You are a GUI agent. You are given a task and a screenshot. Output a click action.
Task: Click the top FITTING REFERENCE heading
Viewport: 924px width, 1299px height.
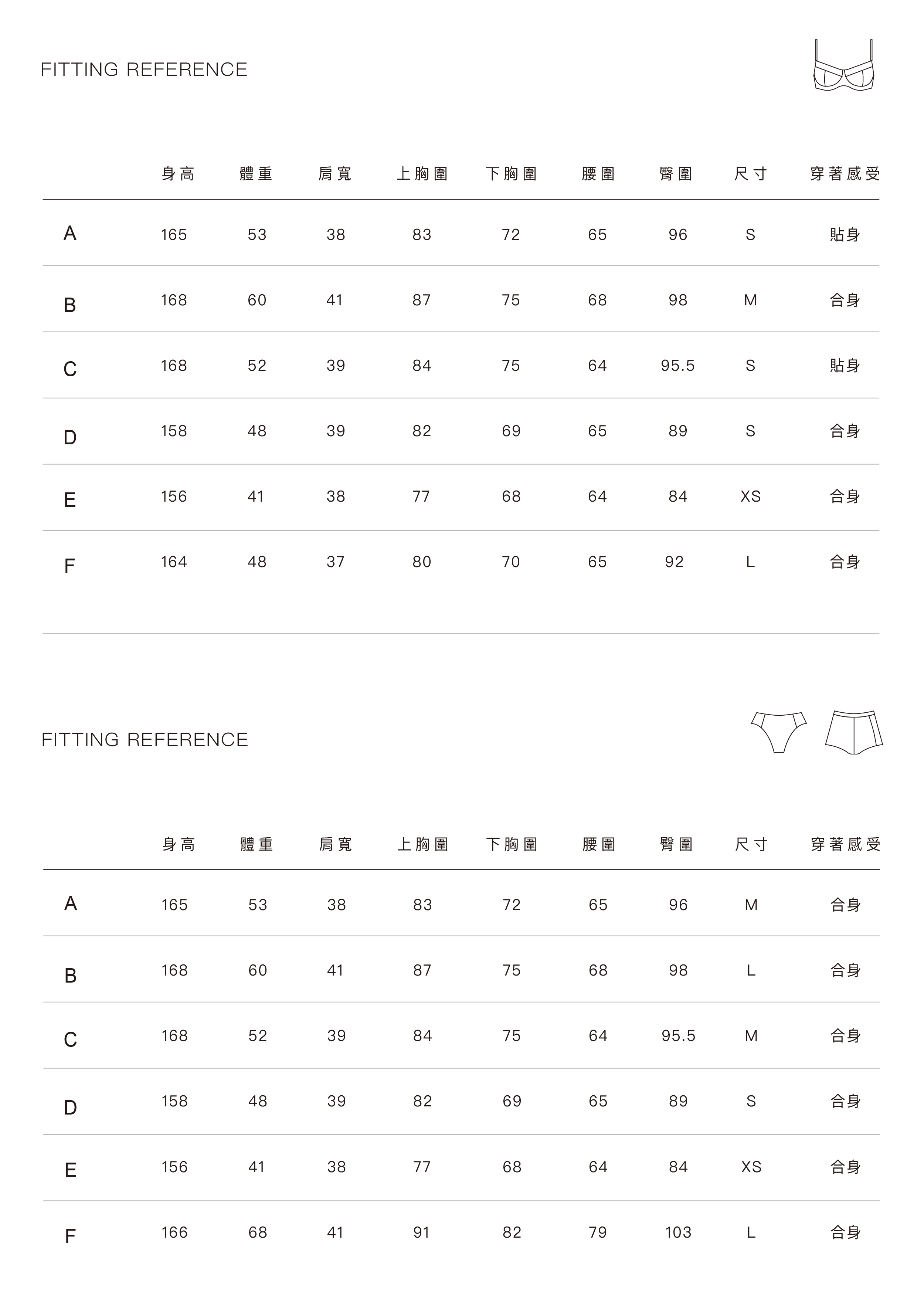(x=144, y=69)
